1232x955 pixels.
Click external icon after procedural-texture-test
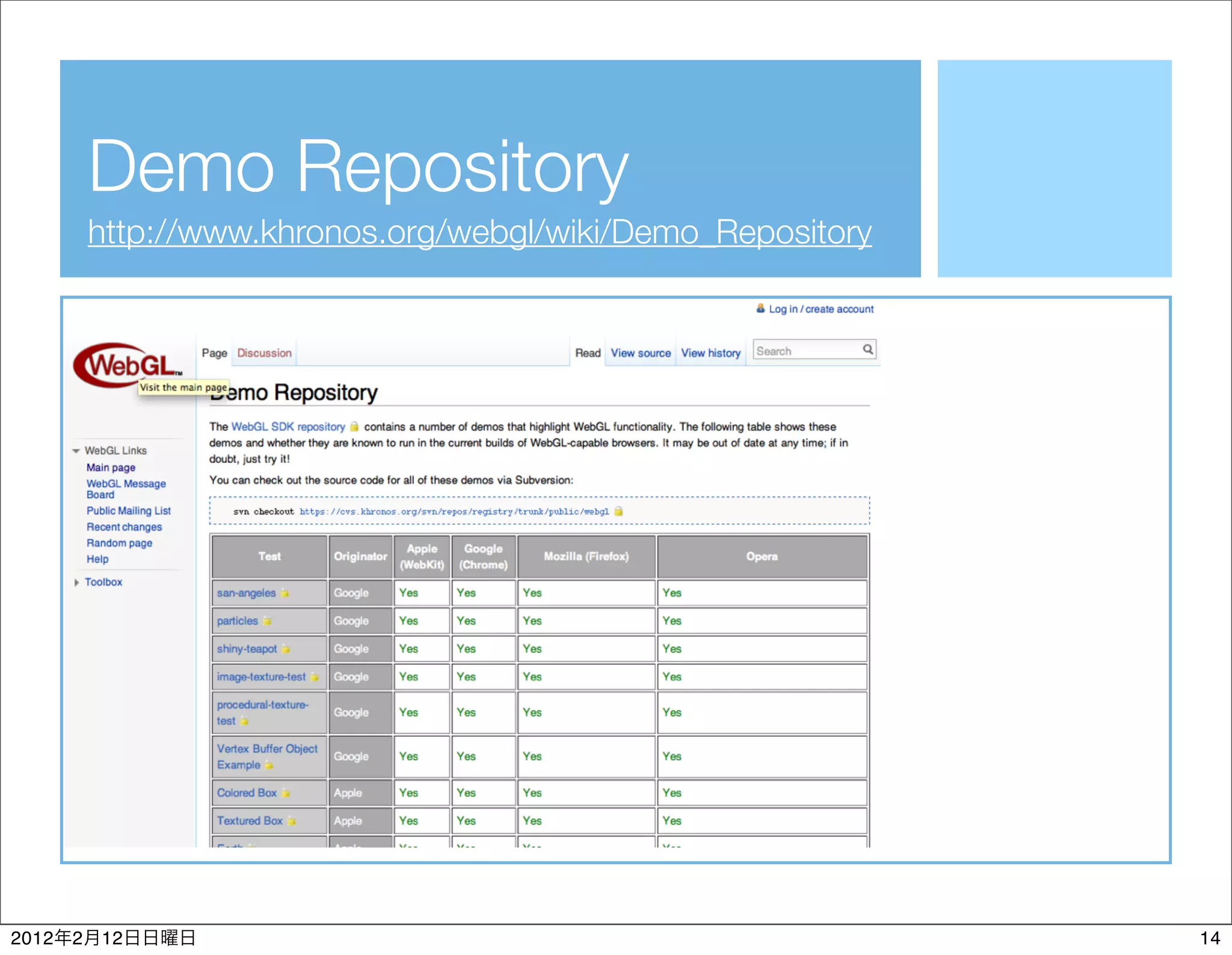point(244,721)
